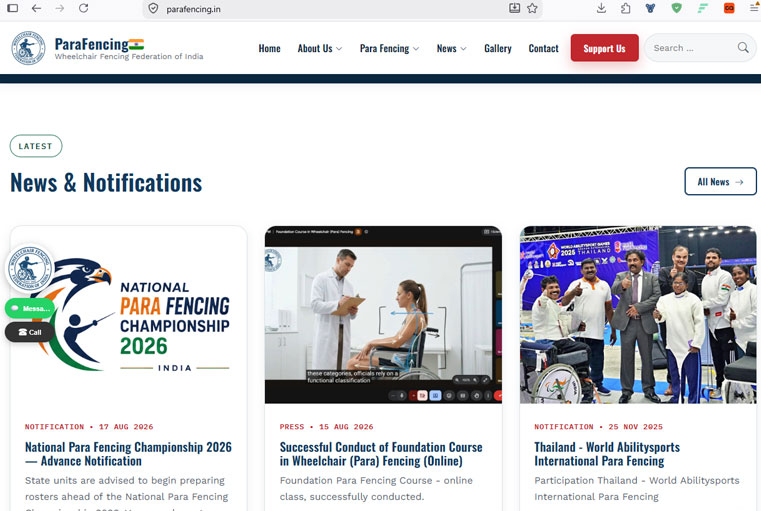Click the blue creature extension icon
Image resolution: width=761 pixels, height=511 pixels.
tap(650, 8)
